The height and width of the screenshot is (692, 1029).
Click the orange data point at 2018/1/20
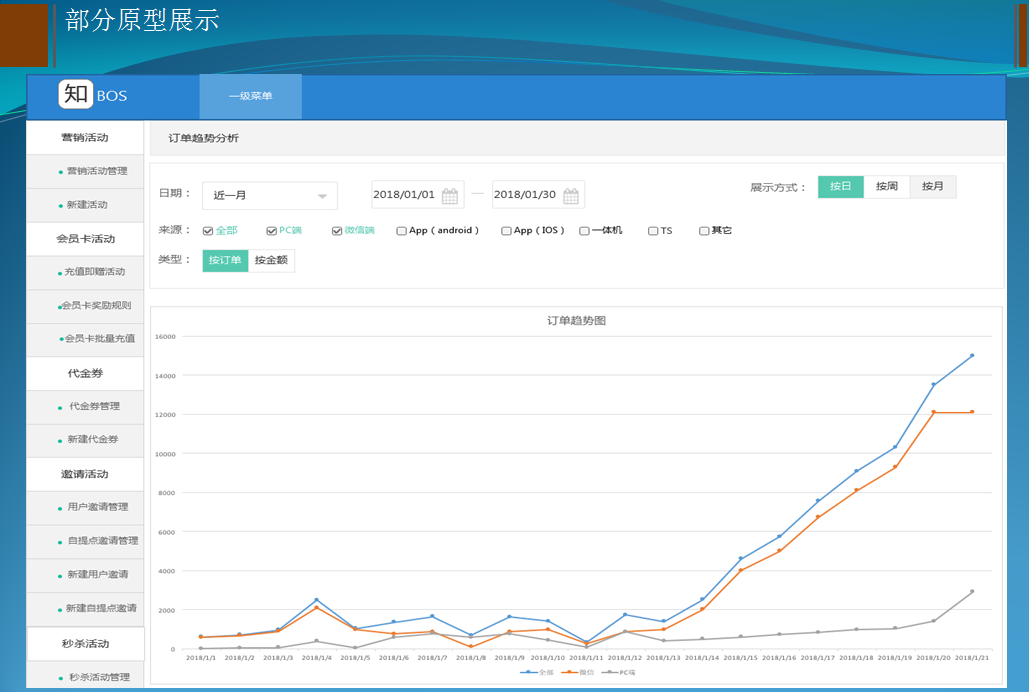(933, 412)
